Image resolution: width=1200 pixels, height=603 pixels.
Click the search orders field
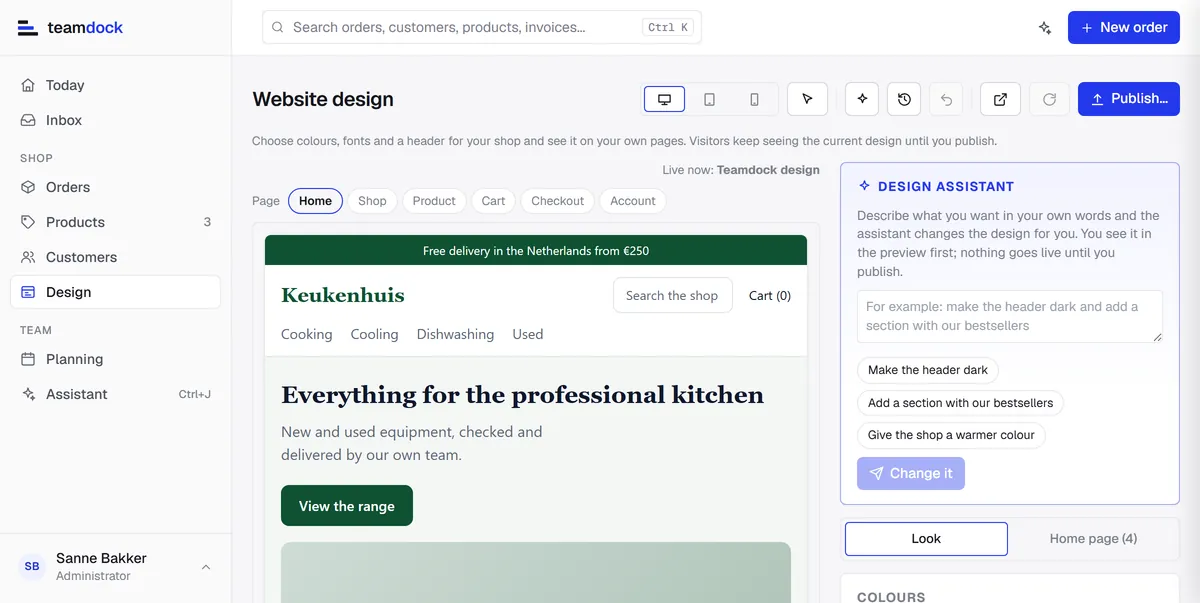[481, 27]
